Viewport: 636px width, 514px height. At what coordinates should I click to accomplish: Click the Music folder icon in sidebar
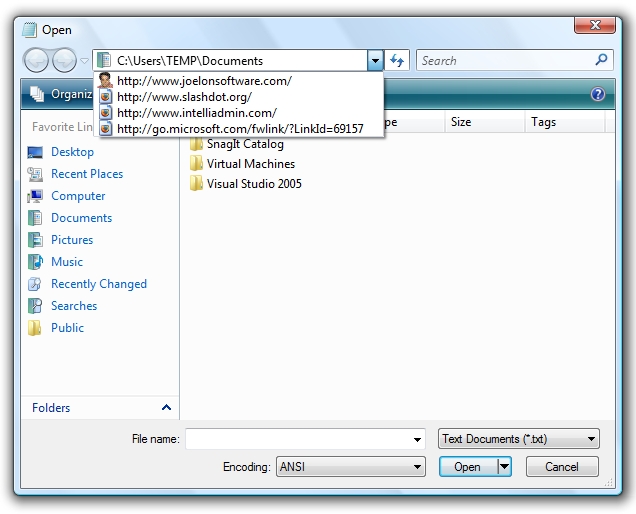tap(35, 262)
